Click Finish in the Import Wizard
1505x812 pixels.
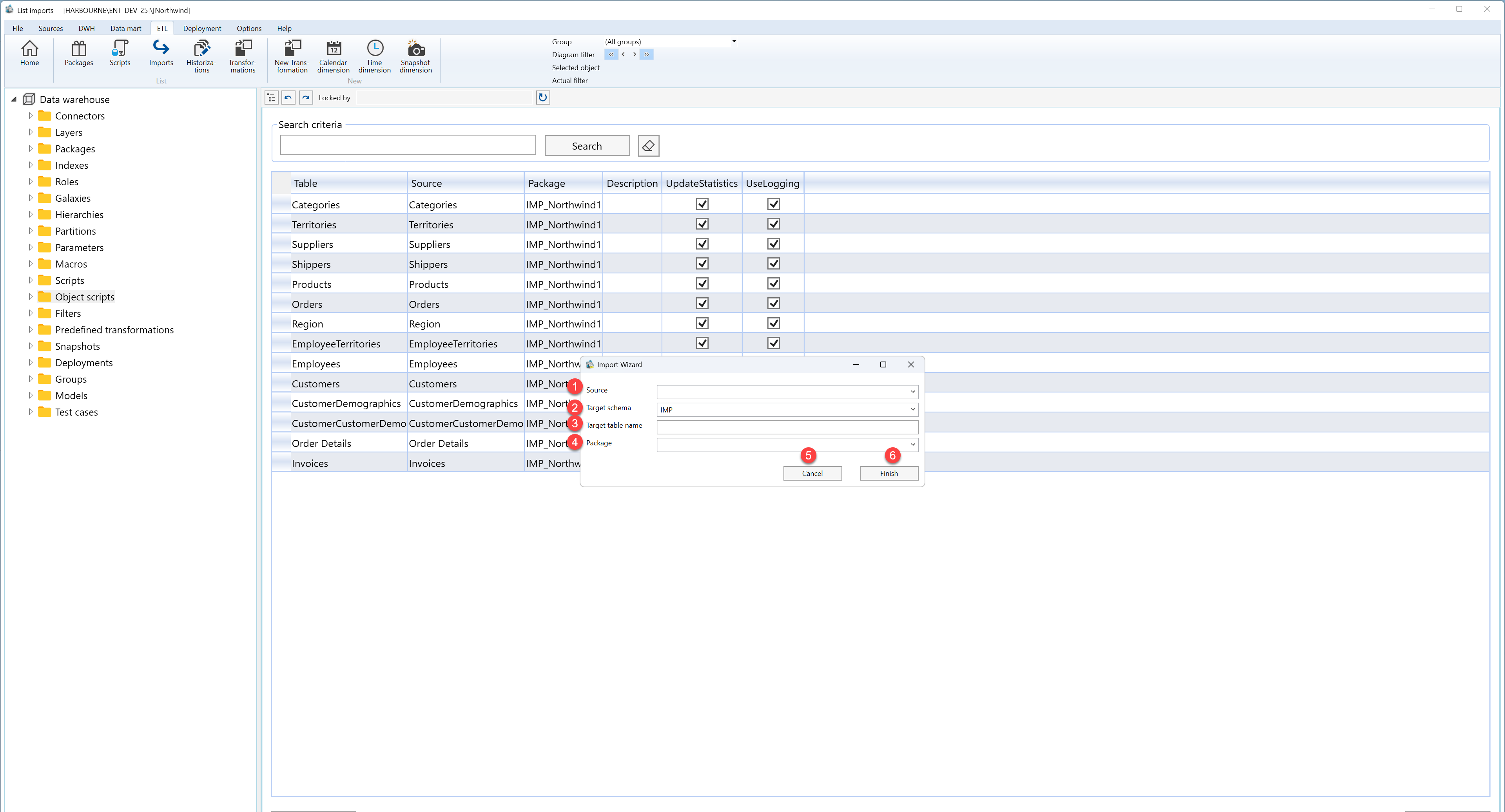click(x=888, y=473)
